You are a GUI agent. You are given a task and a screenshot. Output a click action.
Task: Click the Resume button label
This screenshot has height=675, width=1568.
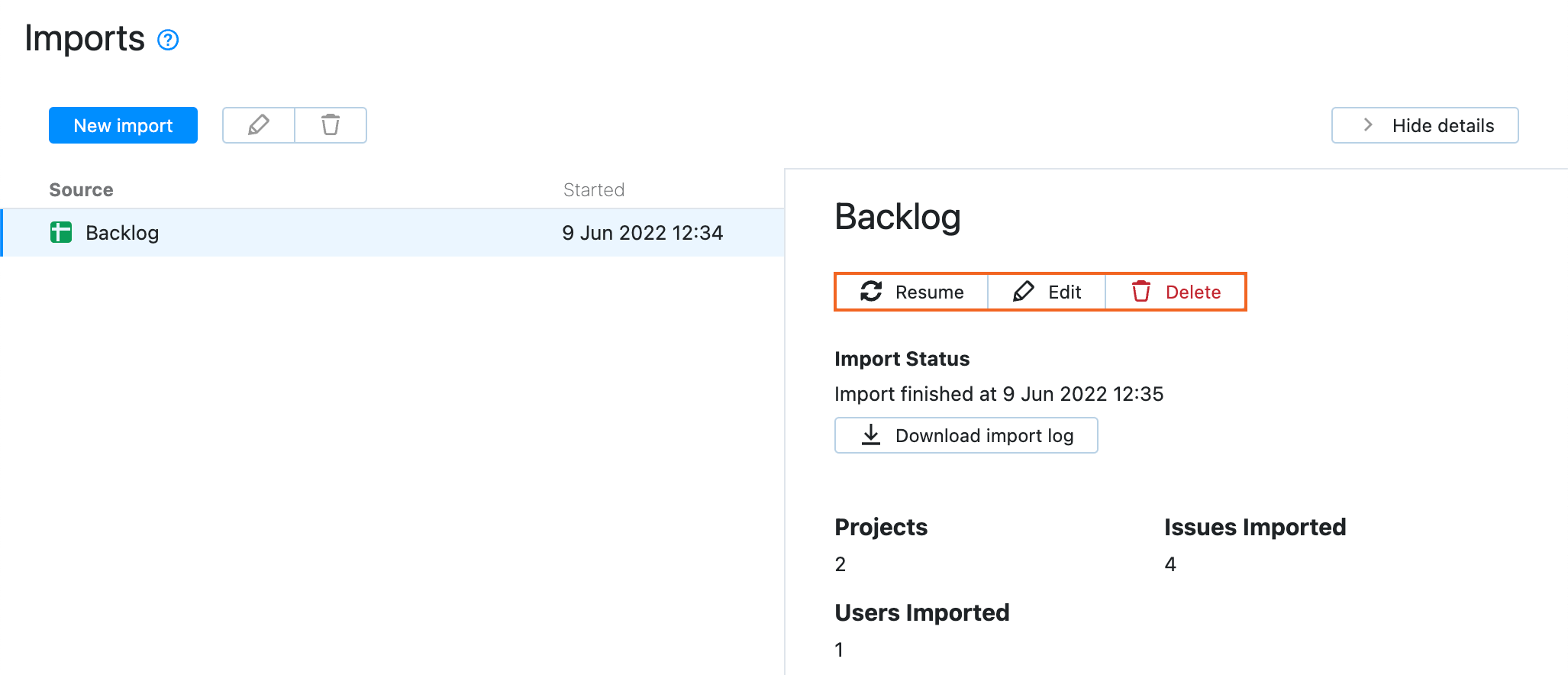coord(929,292)
